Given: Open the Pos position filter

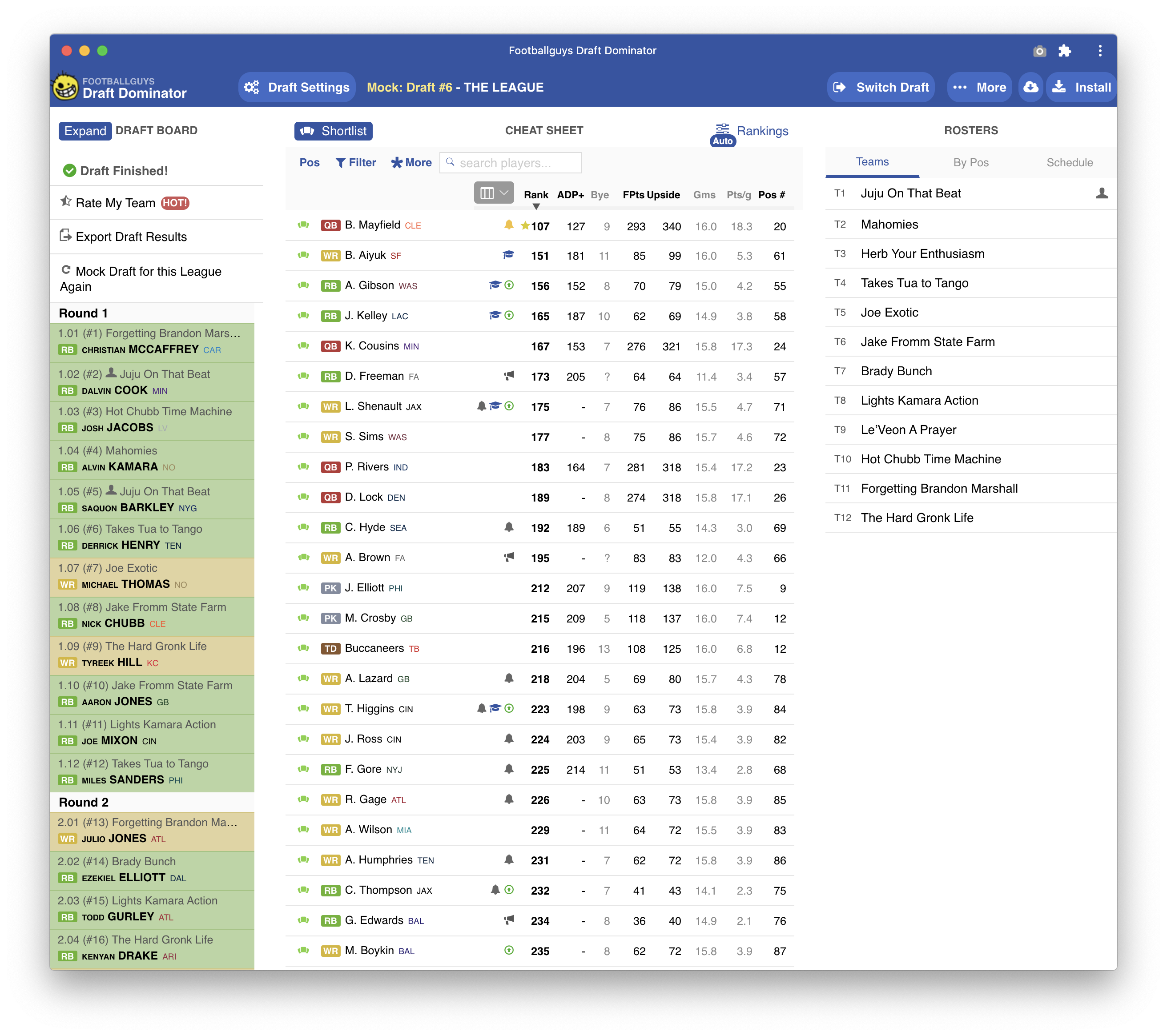Looking at the screenshot, I should pyautogui.click(x=310, y=163).
